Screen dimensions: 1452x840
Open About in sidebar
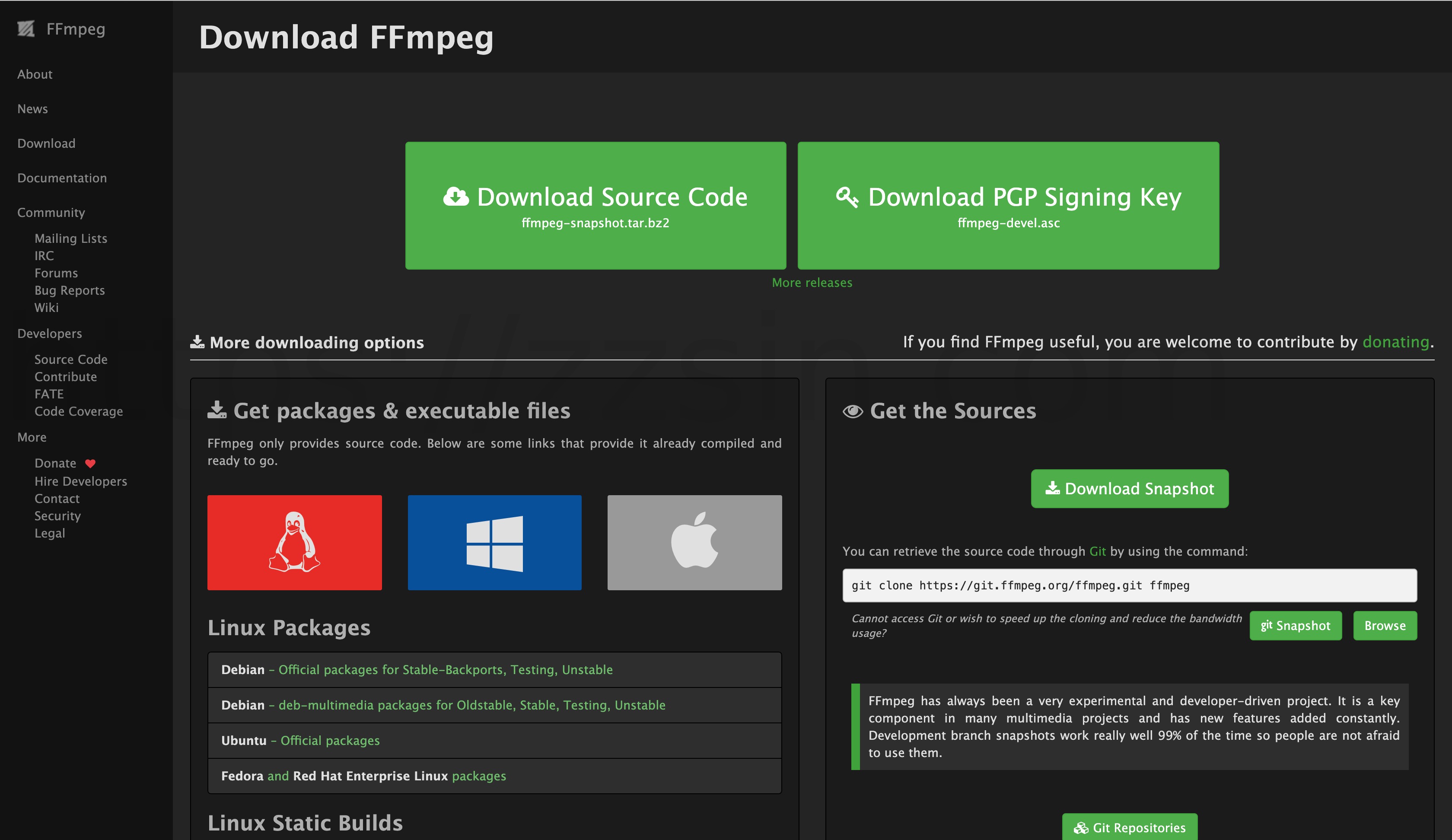[x=35, y=74]
